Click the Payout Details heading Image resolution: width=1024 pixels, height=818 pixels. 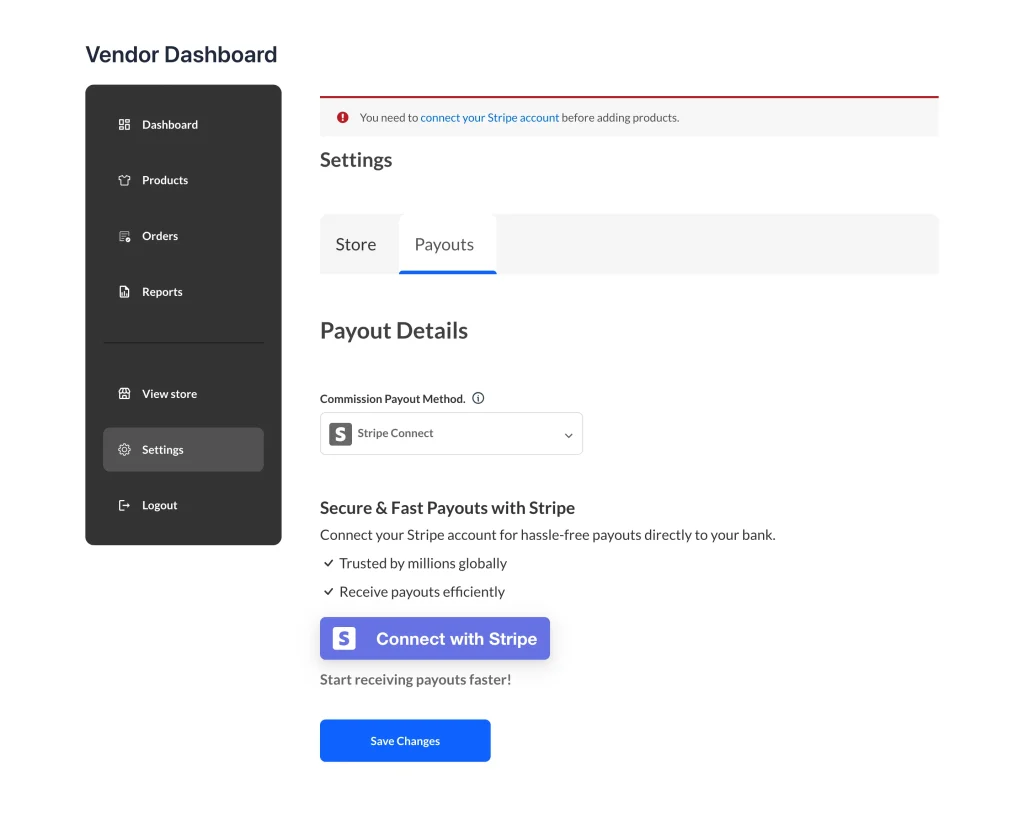click(x=394, y=331)
